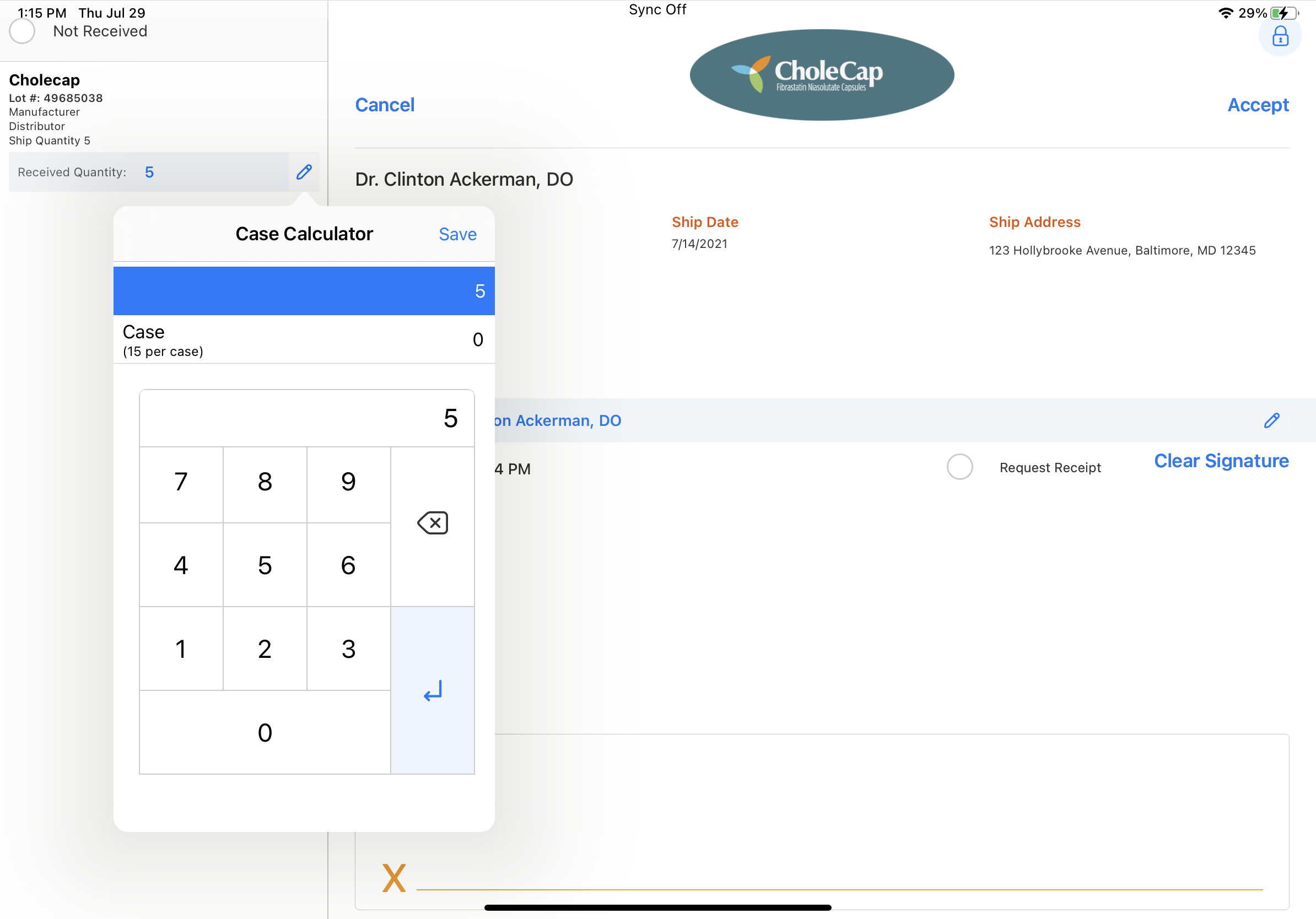Image resolution: width=1316 pixels, height=919 pixels.
Task: Click the CholeCap product logo
Action: point(821,75)
